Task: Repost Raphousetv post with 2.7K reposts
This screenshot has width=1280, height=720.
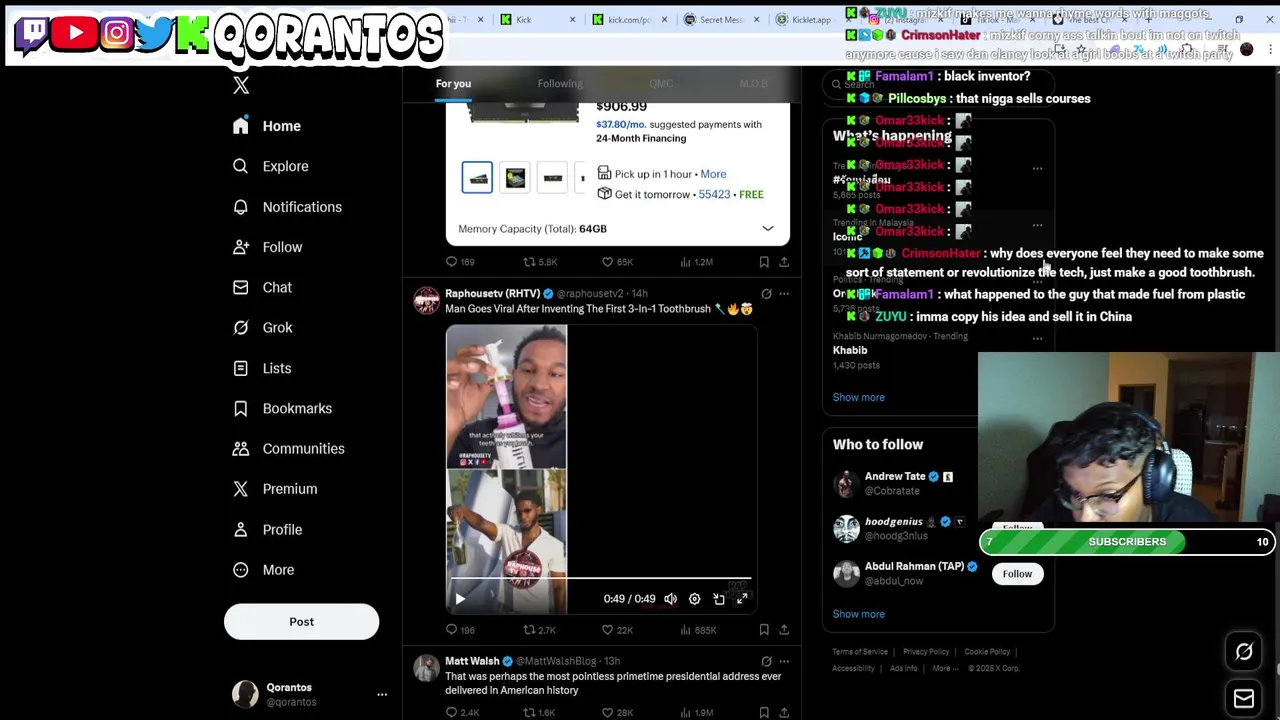Action: point(540,630)
